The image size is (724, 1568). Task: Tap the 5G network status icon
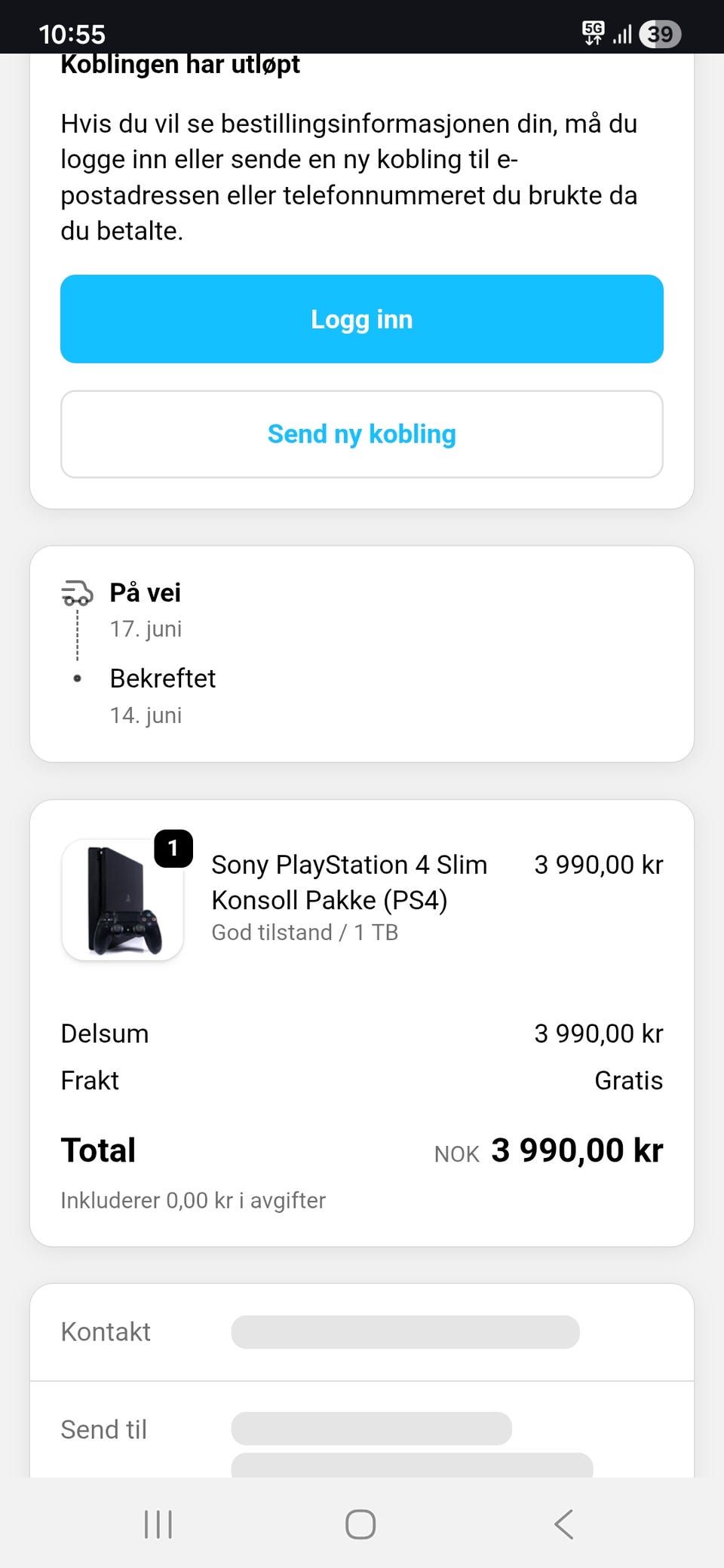click(x=594, y=33)
